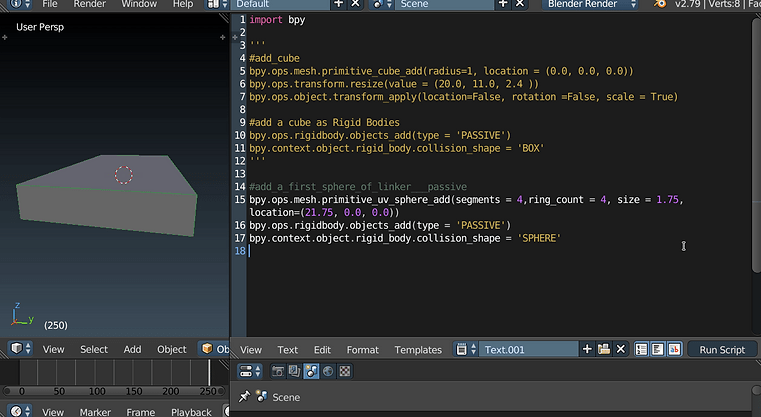Open the screen layout browse dropdown
761x417 pixels.
(217, 4)
